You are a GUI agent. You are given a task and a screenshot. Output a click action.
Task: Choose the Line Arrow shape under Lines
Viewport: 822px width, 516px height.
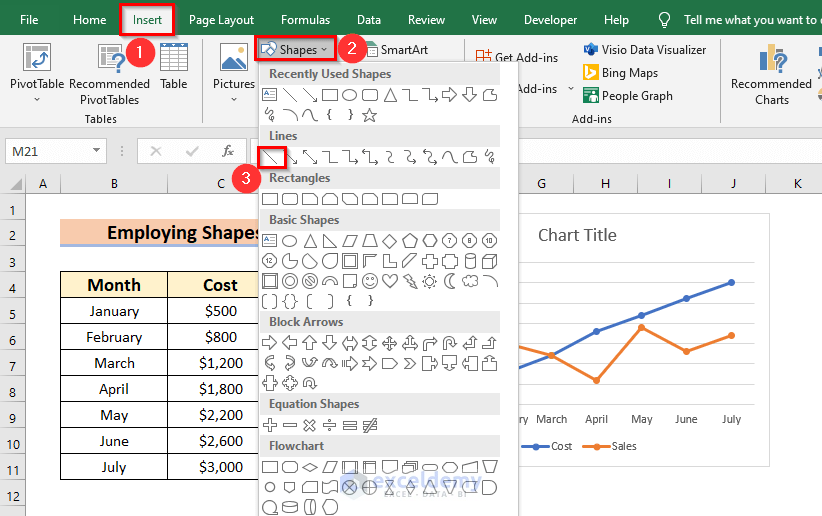pos(292,157)
